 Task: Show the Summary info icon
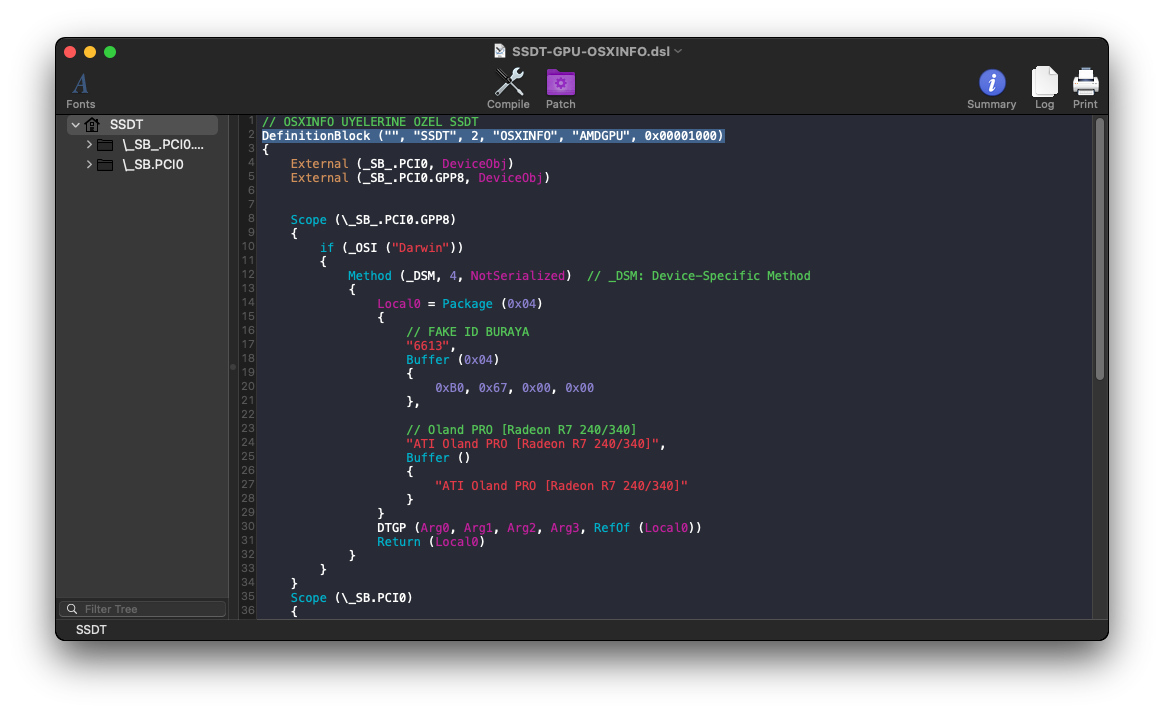click(991, 82)
